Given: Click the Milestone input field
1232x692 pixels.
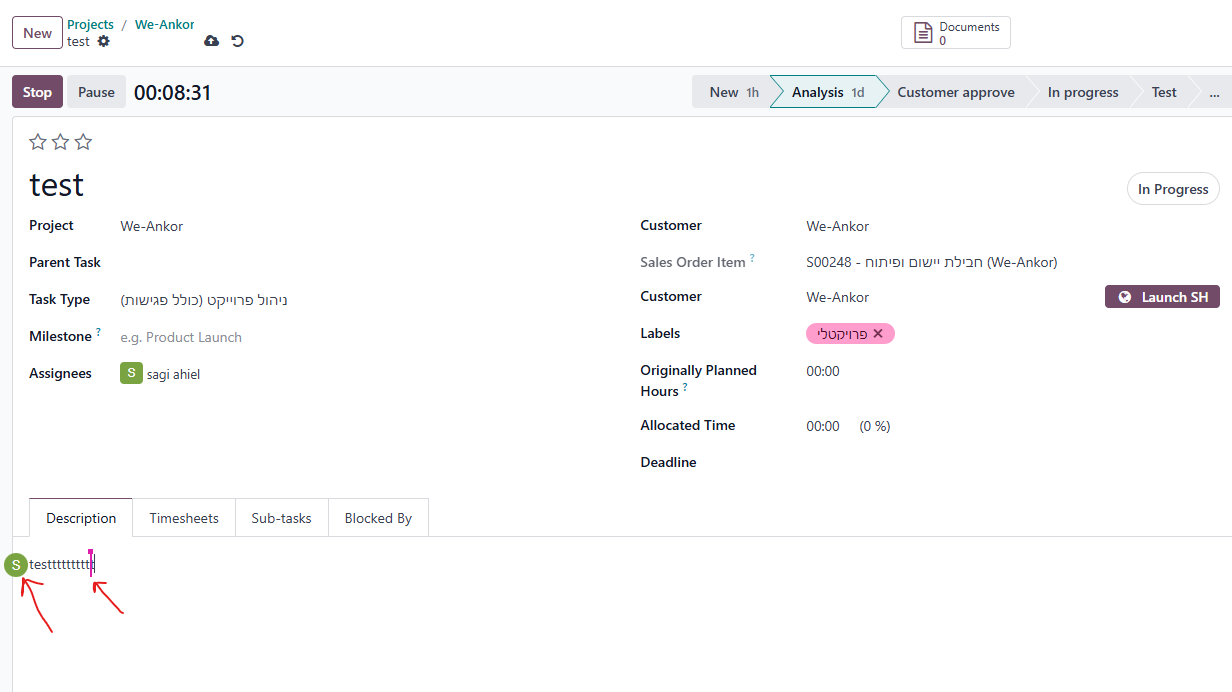Looking at the screenshot, I should (300, 337).
